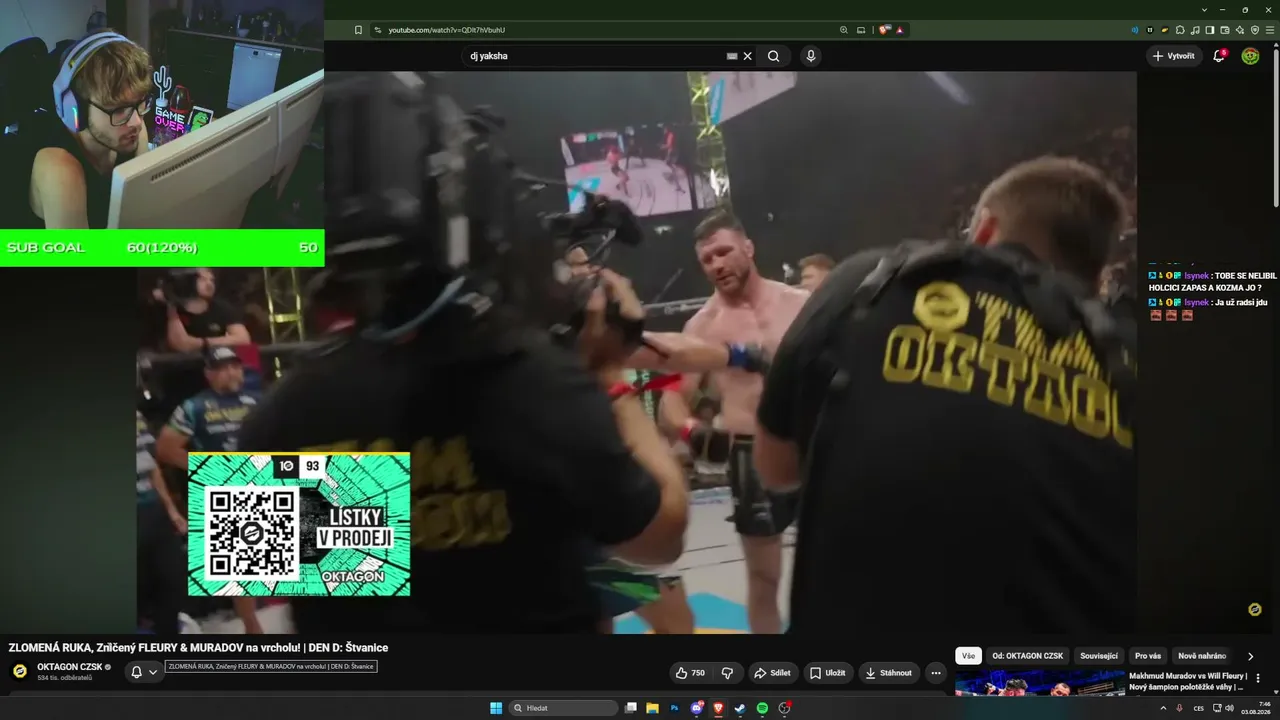The width and height of the screenshot is (1280, 720).
Task: Select the Související chip
Action: (x=1099, y=656)
